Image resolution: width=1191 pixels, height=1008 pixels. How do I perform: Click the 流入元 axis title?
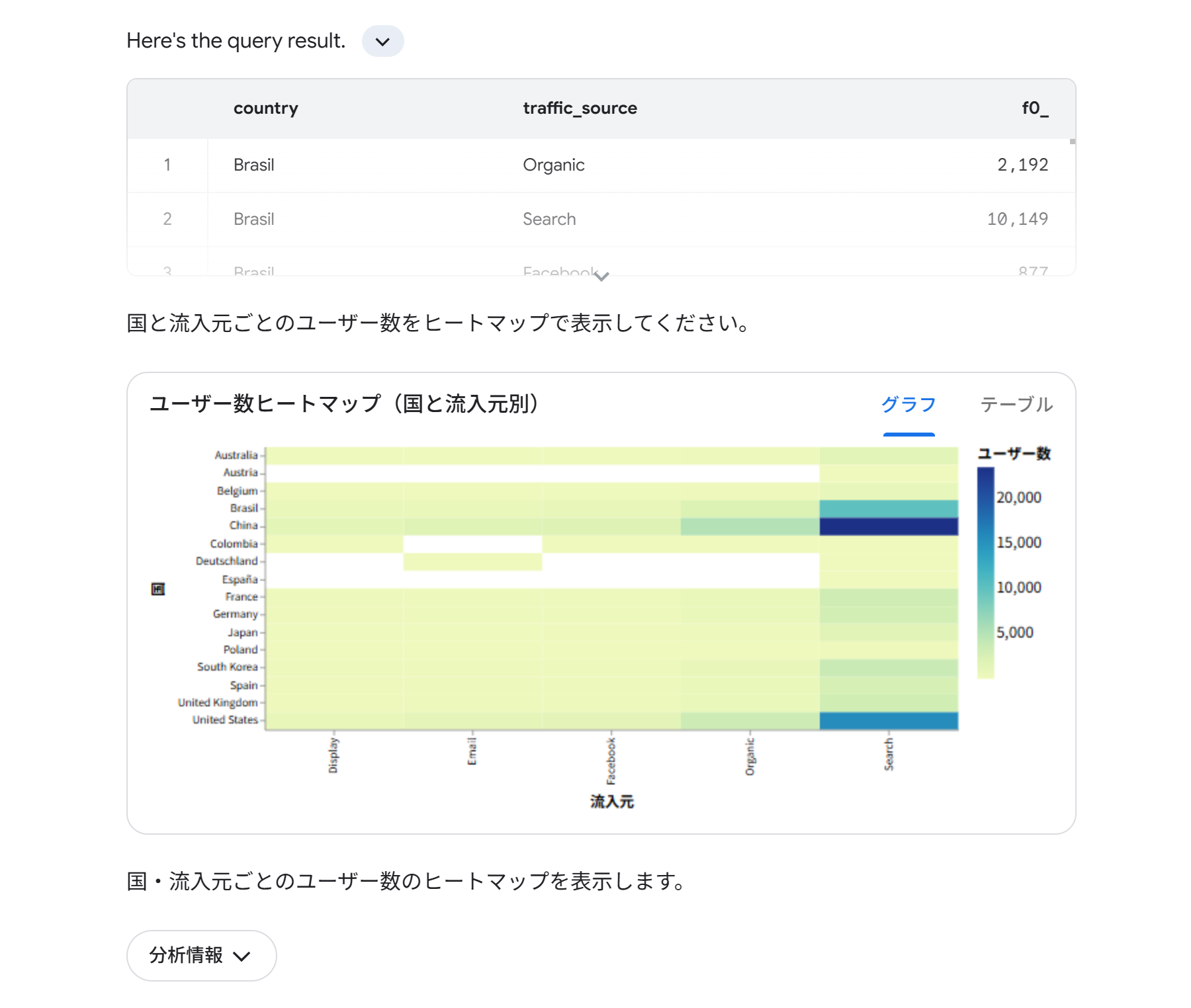tap(612, 802)
